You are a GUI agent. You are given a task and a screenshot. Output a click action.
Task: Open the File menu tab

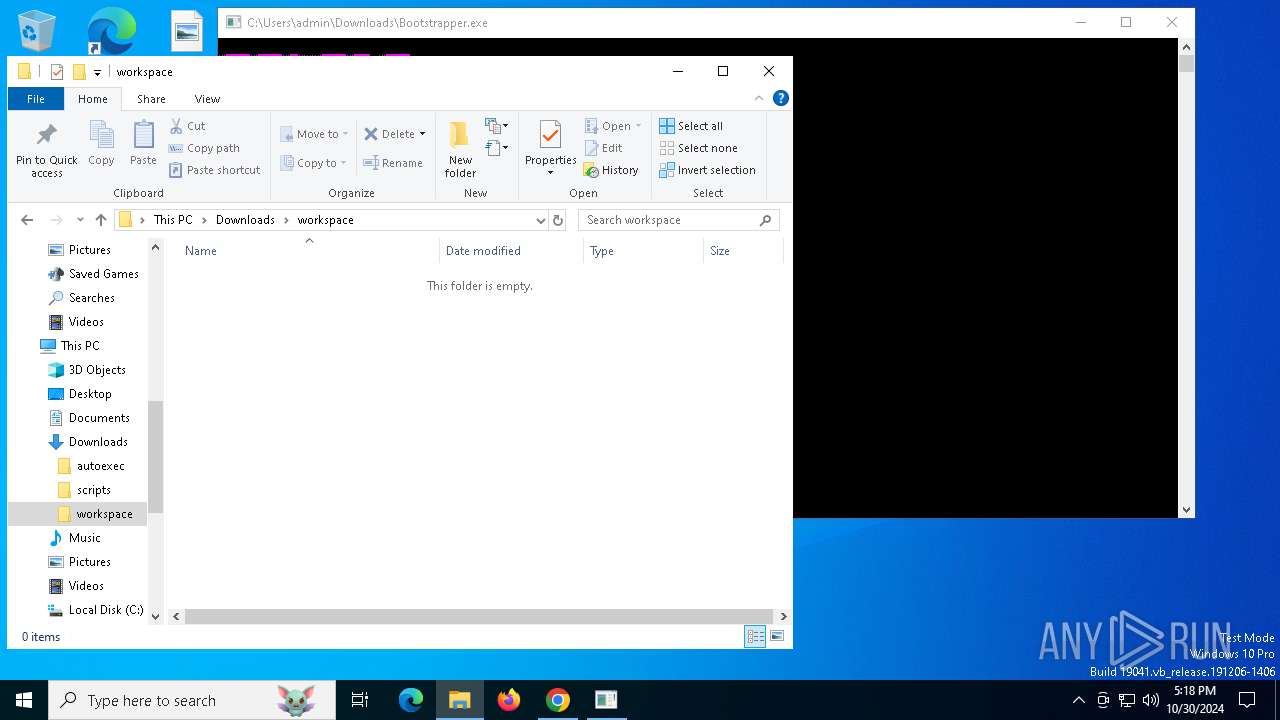[x=36, y=99]
